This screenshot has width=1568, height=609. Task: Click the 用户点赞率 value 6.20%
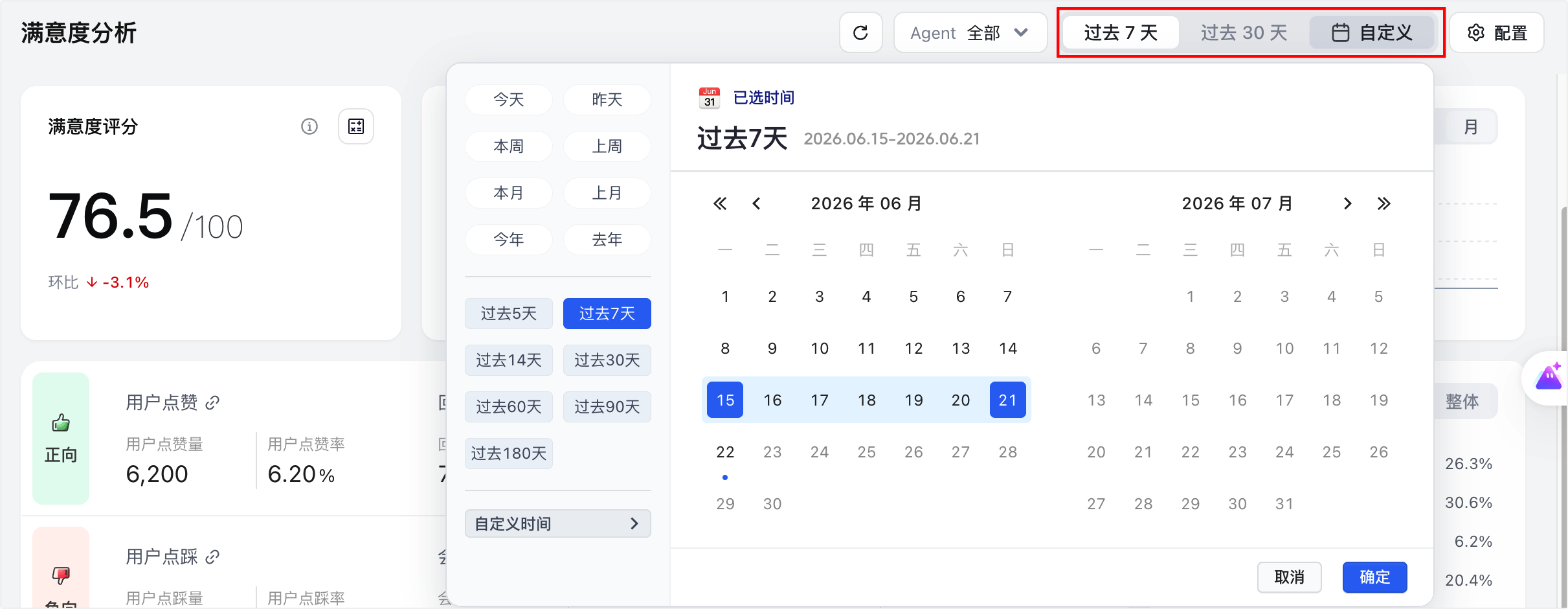(x=301, y=474)
